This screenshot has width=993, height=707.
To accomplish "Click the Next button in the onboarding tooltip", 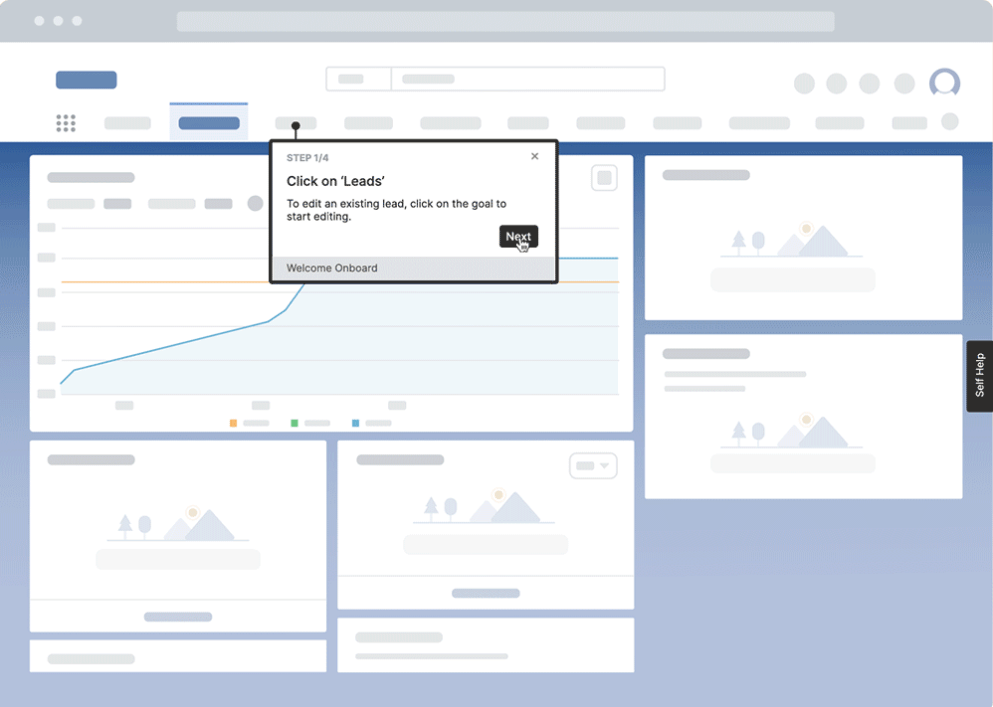I will click(x=518, y=236).
